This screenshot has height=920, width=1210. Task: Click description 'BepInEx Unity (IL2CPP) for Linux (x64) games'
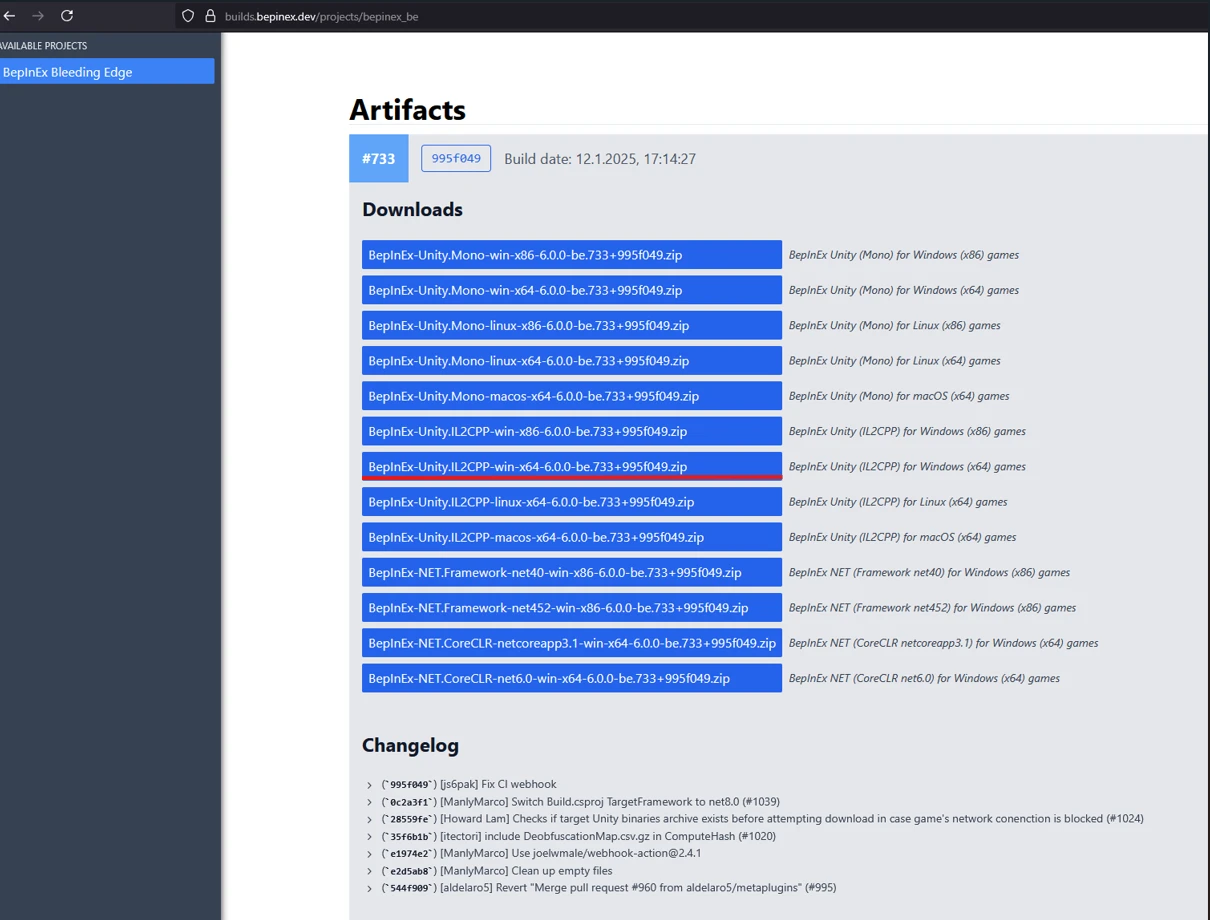[898, 502]
